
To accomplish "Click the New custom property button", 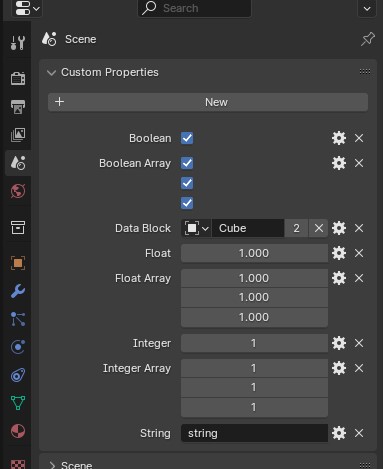I will (208, 102).
